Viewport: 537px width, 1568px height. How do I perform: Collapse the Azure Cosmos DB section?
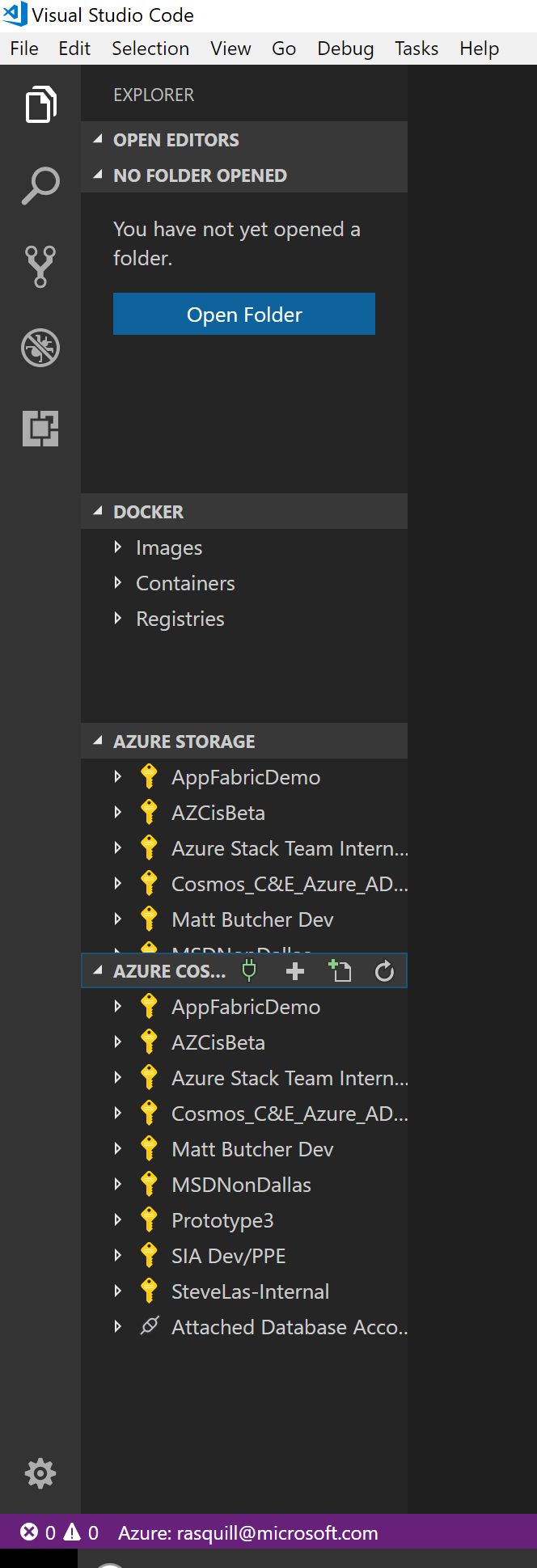pyautogui.click(x=98, y=970)
